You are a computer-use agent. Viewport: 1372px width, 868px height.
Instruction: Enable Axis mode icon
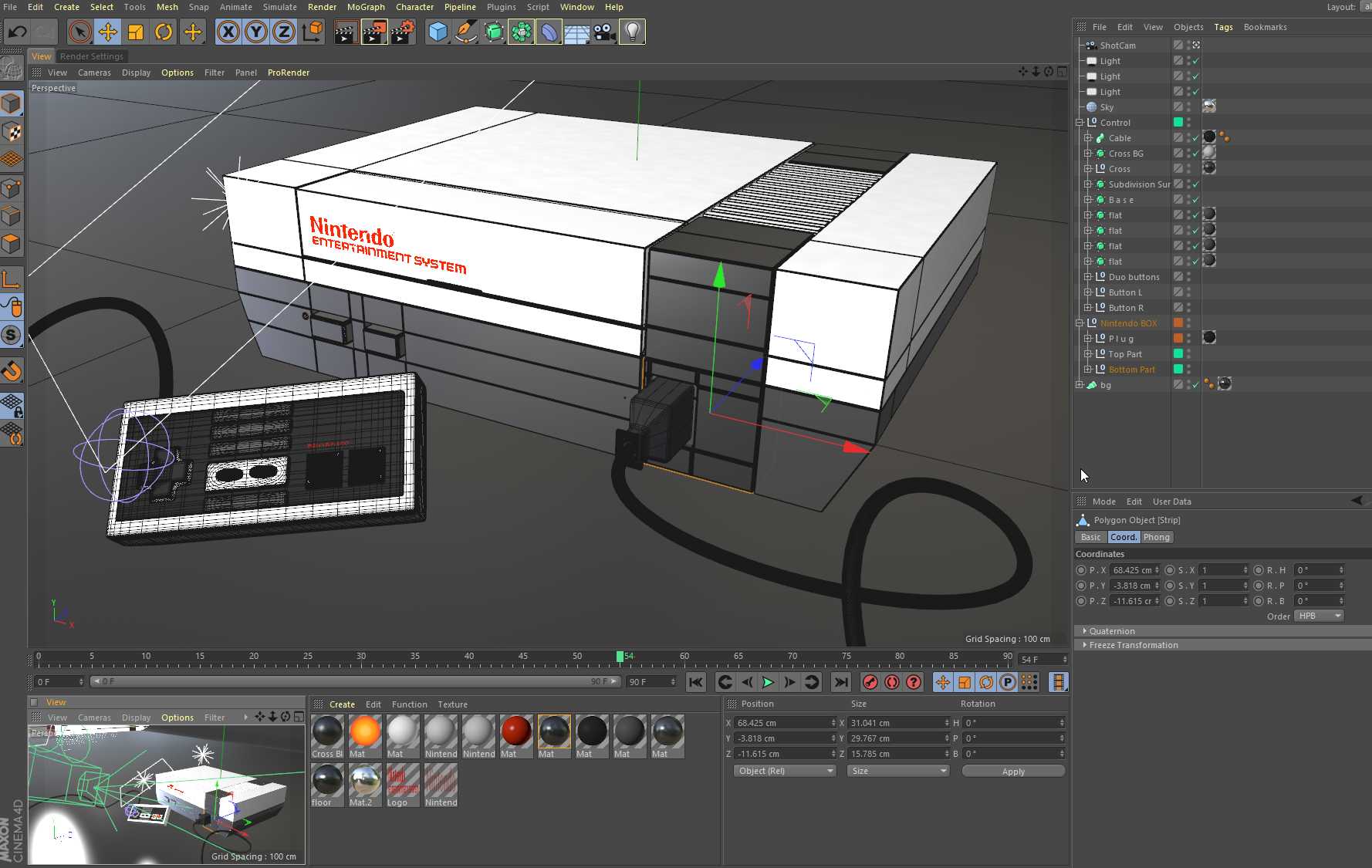(x=12, y=279)
